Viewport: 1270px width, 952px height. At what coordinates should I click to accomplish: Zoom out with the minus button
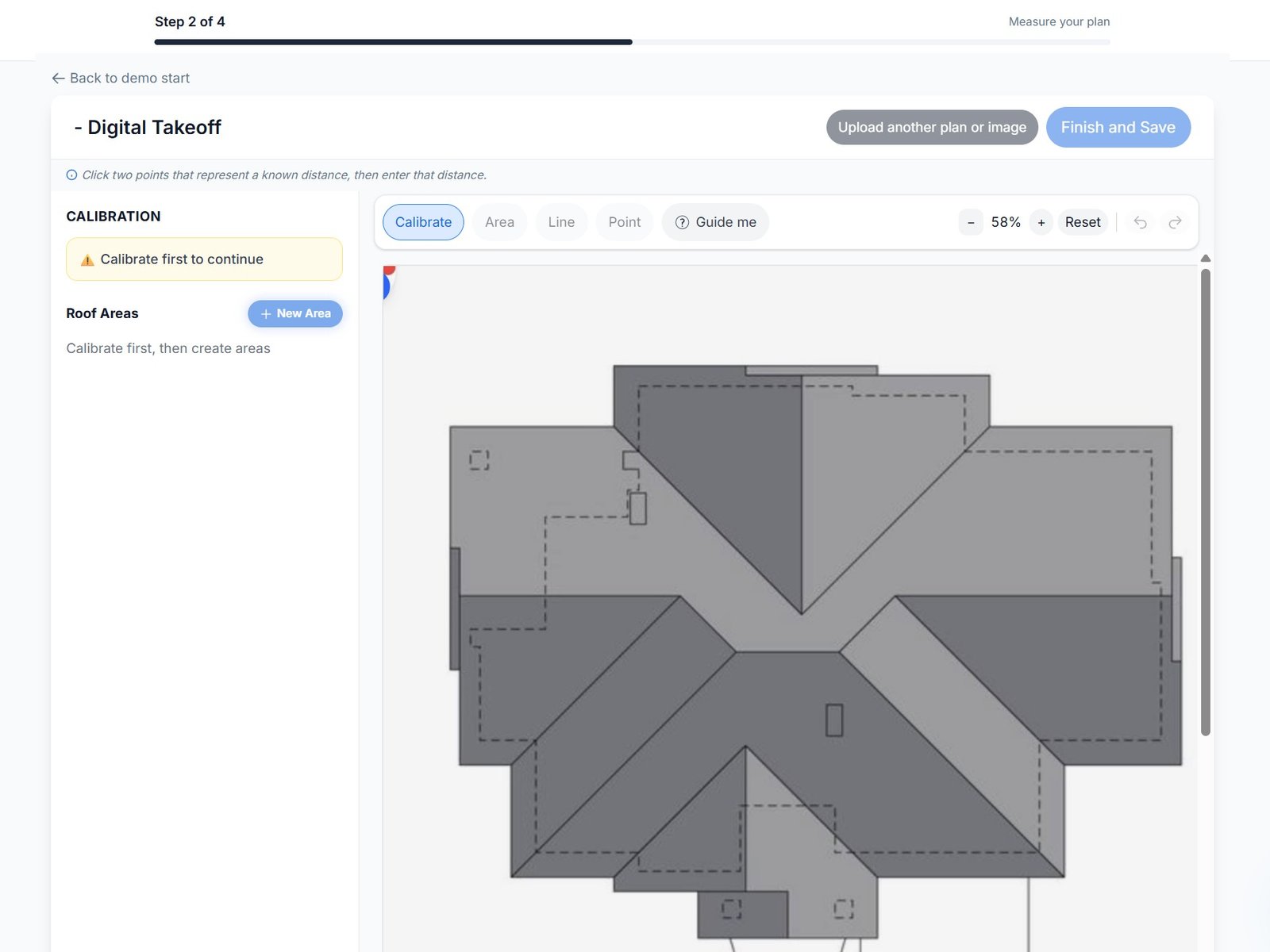(x=971, y=222)
